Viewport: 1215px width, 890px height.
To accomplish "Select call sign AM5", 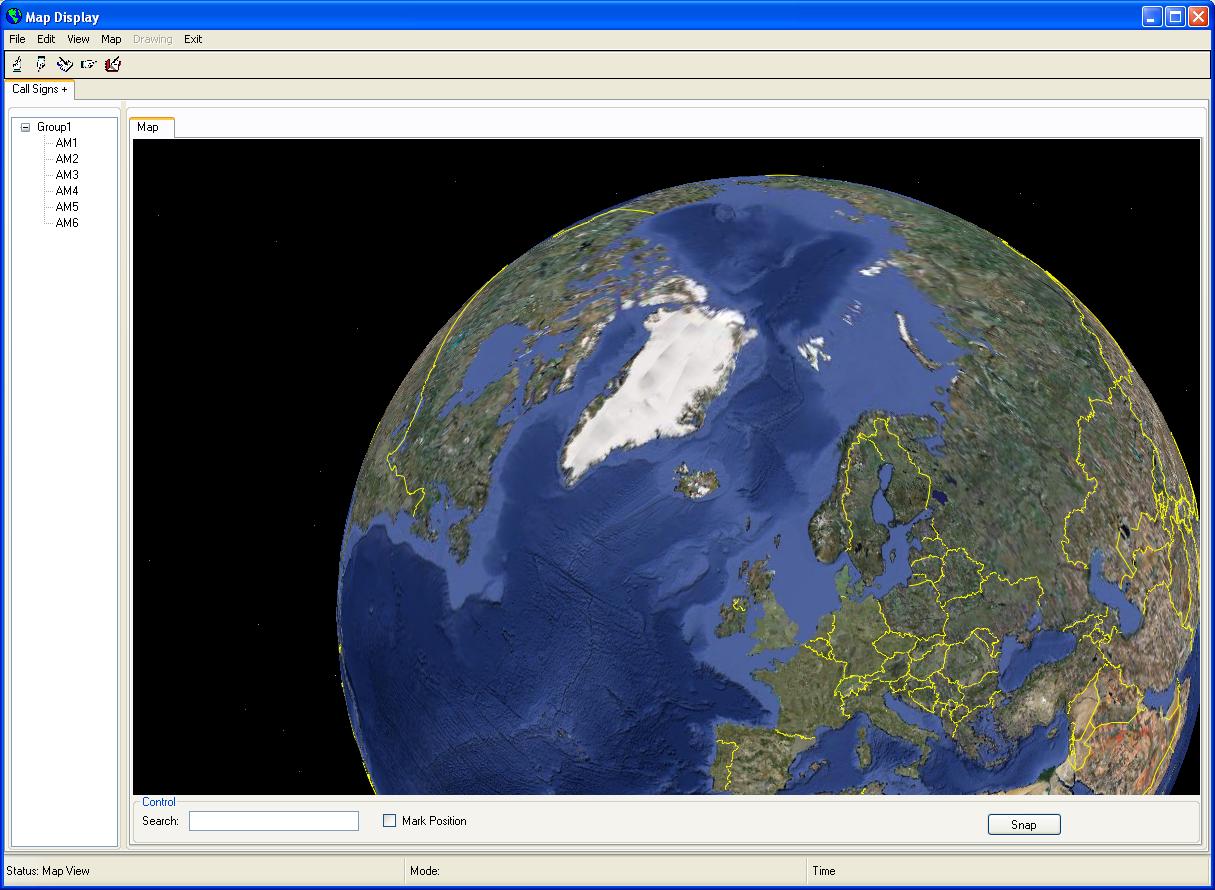I will [x=67, y=207].
